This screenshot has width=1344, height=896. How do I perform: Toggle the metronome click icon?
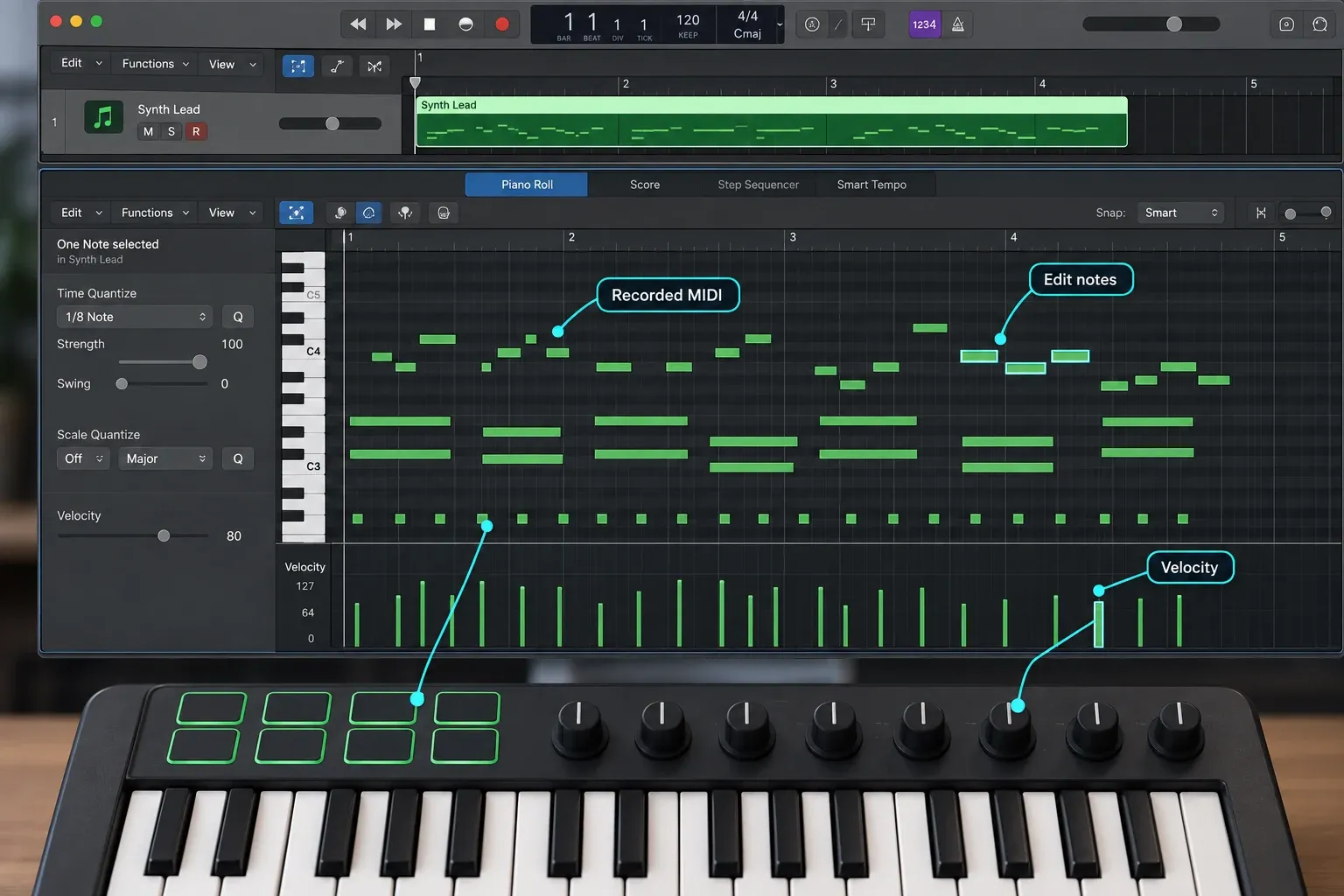[x=958, y=24]
